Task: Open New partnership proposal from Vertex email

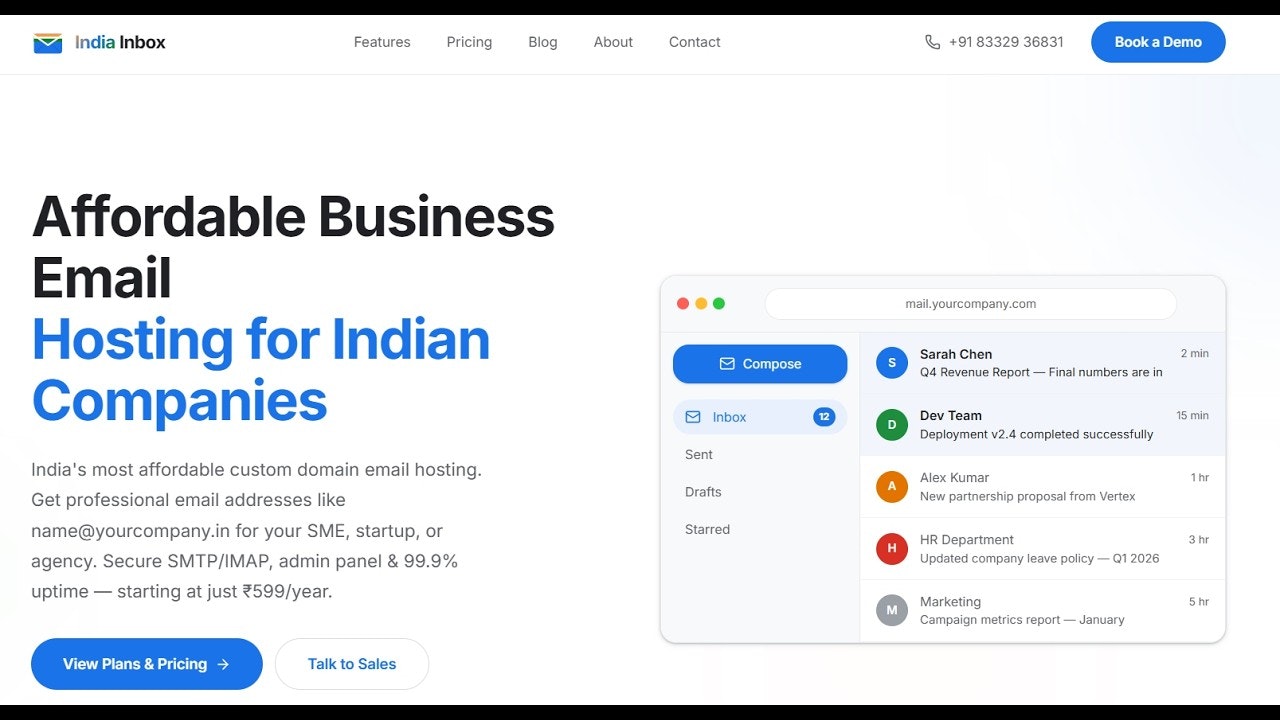Action: [x=1027, y=496]
